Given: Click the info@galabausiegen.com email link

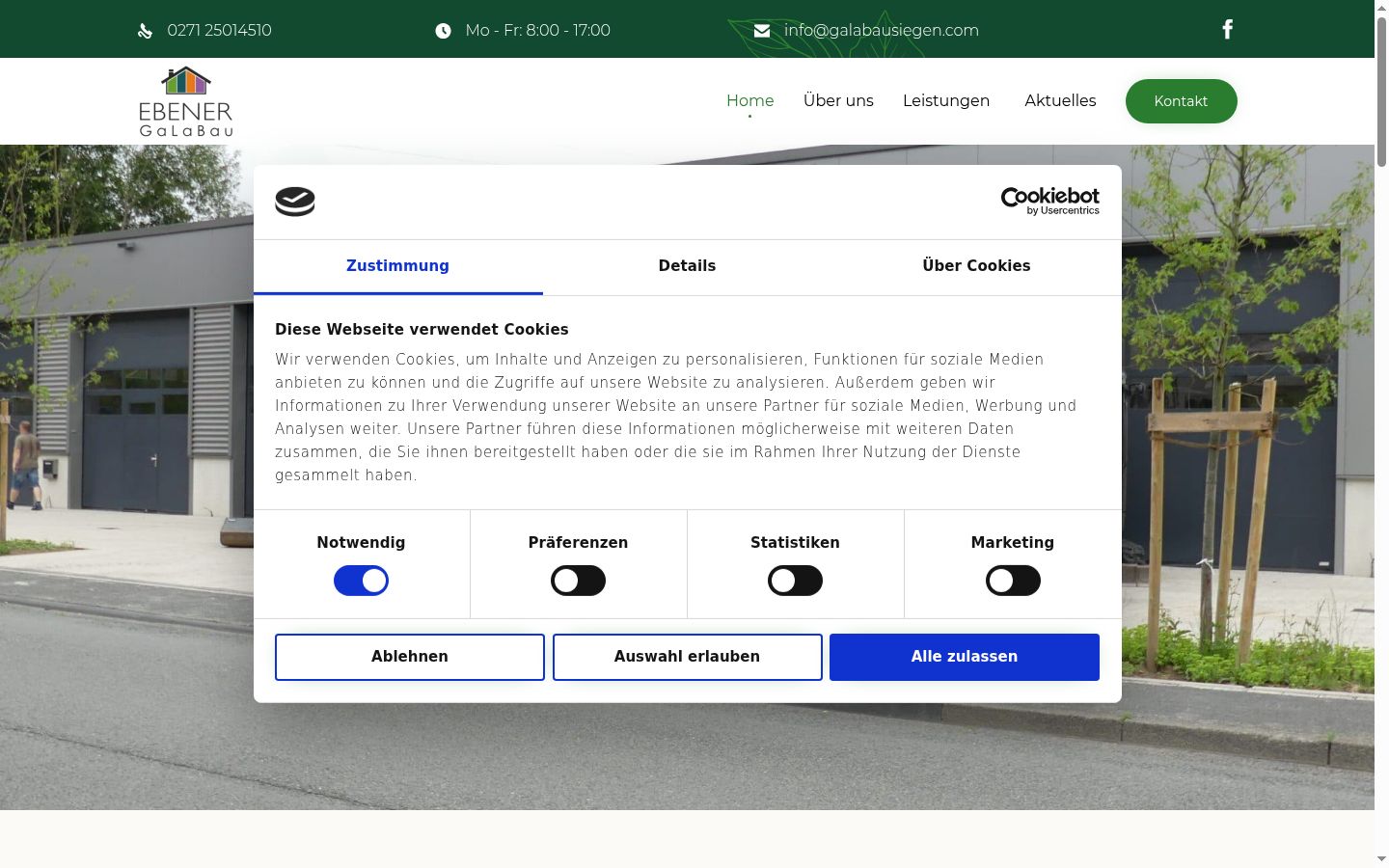Looking at the screenshot, I should [882, 31].
